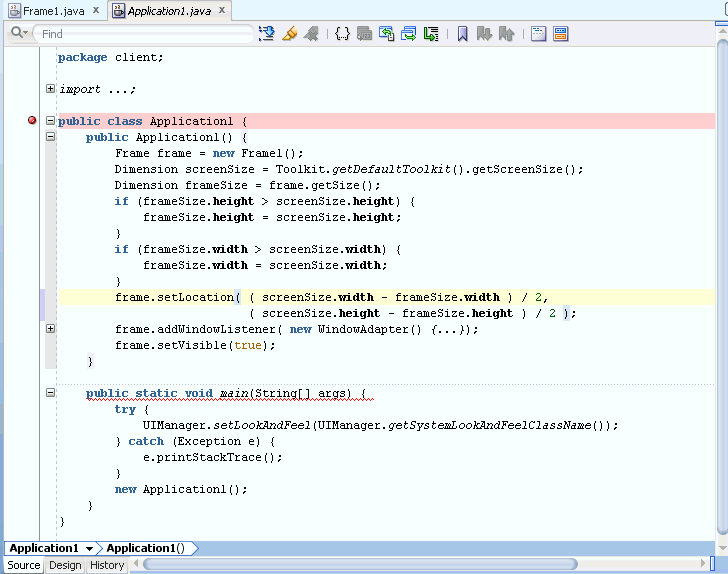This screenshot has width=728, height=574.
Task: Click on the 'main' method name
Action: click(234, 393)
